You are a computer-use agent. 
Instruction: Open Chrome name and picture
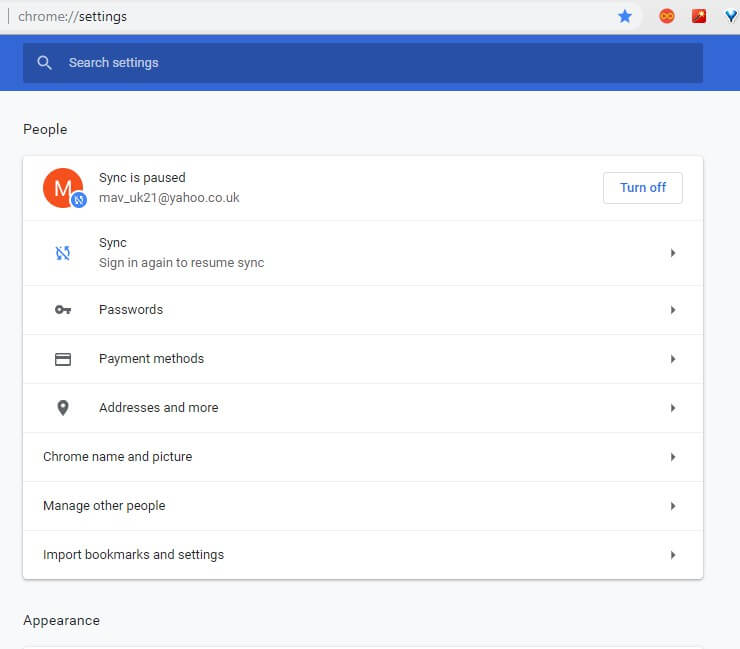[x=118, y=457]
